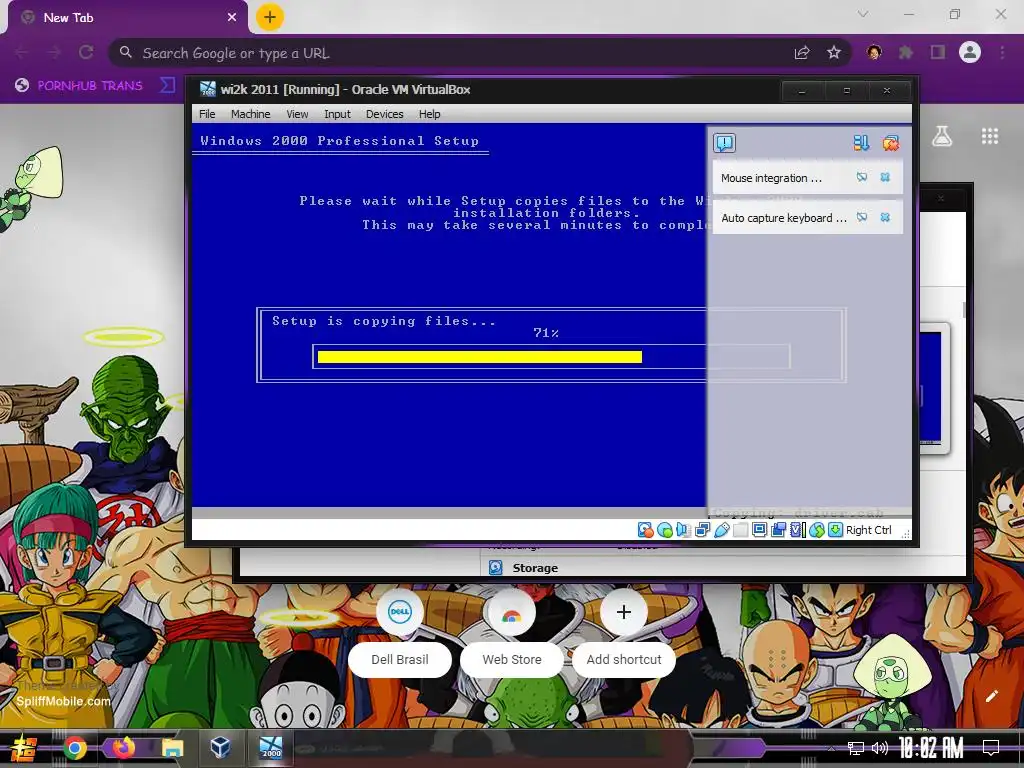Open the View menu in VirtualBox

(x=297, y=114)
